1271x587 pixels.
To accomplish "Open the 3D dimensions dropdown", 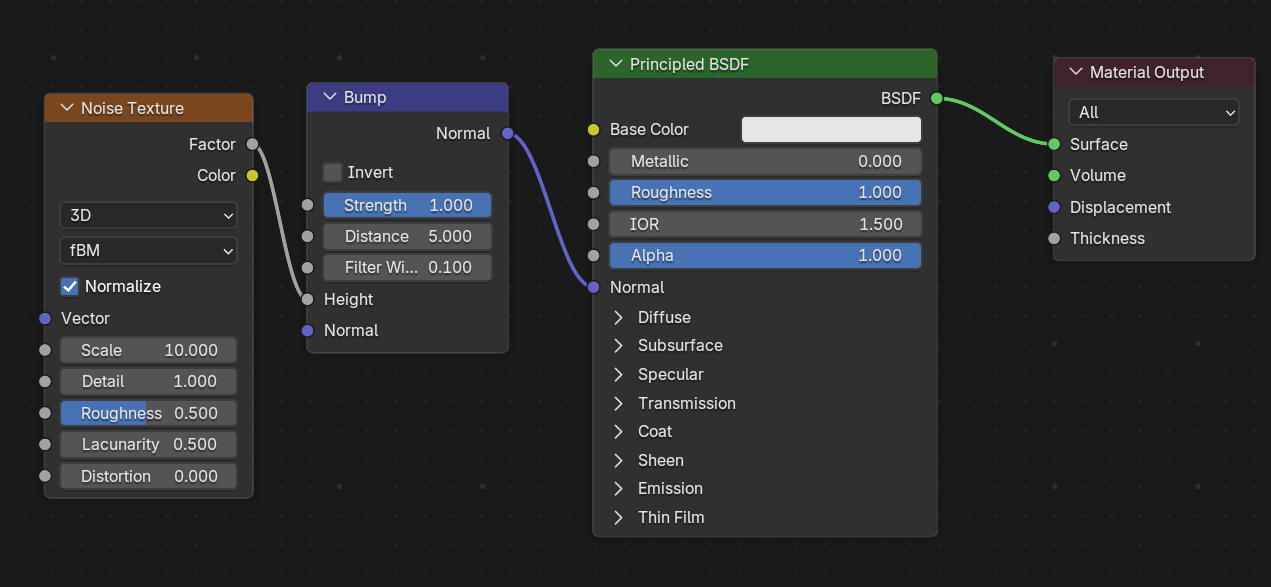I will tap(148, 215).
